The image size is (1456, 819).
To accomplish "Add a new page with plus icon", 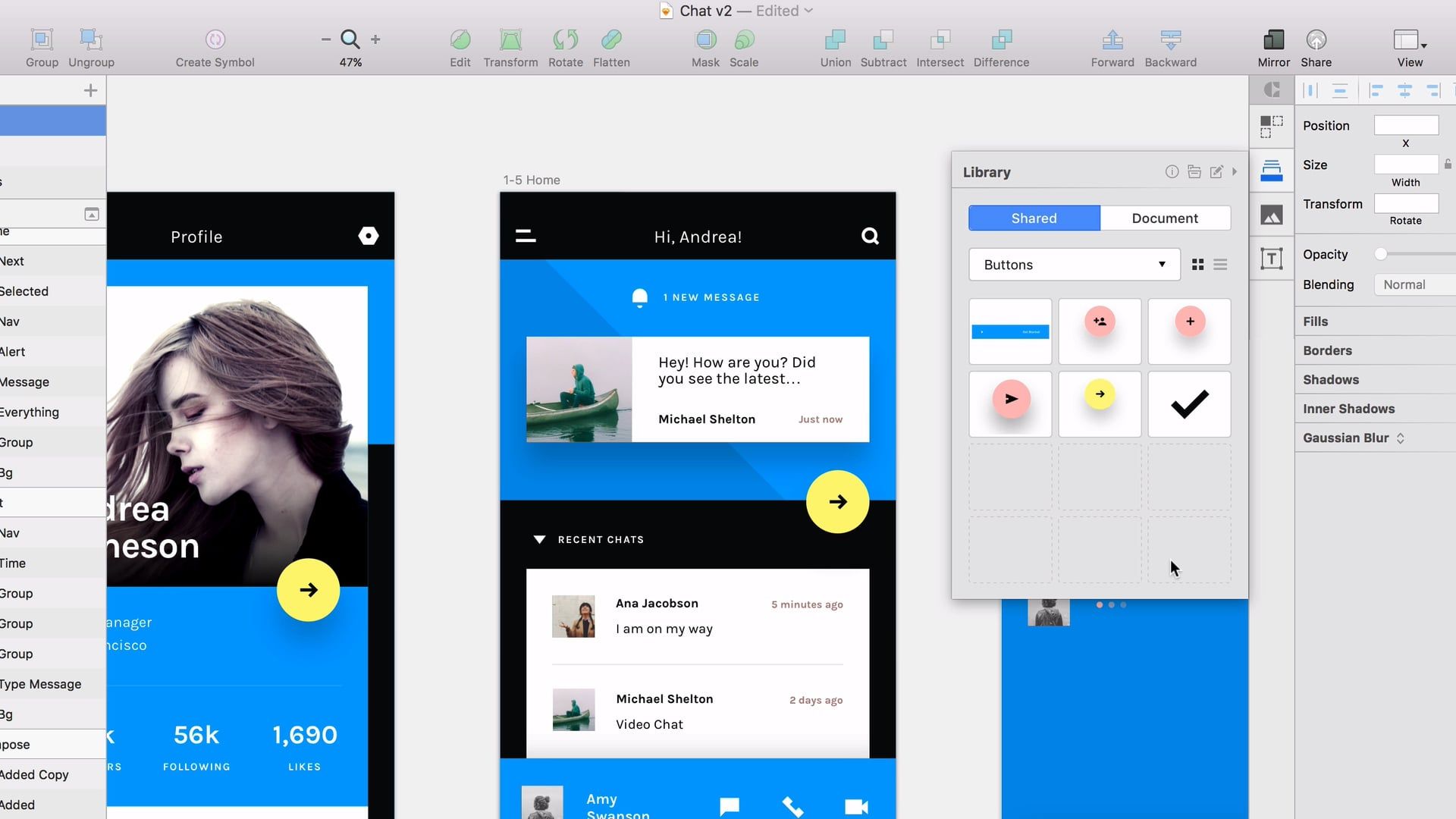I will [x=90, y=91].
